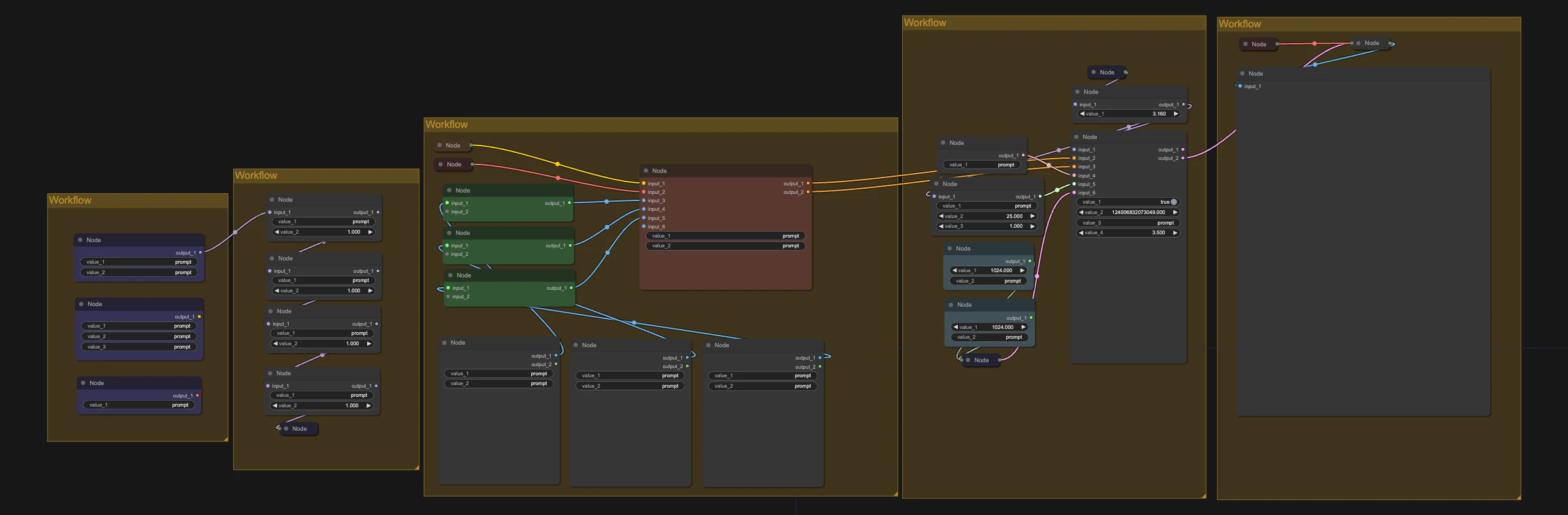Viewport: 1568px width, 515px height.
Task: Collapse the node containing value 25.000
Action: click(x=936, y=184)
